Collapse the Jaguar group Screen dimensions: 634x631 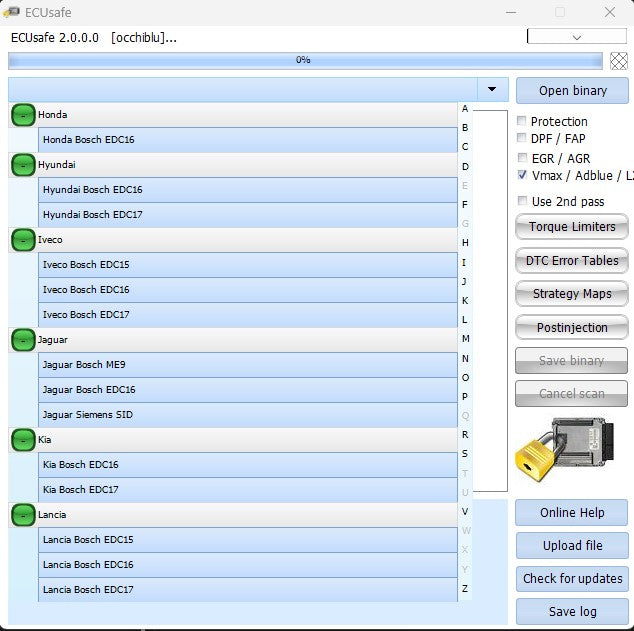click(23, 340)
